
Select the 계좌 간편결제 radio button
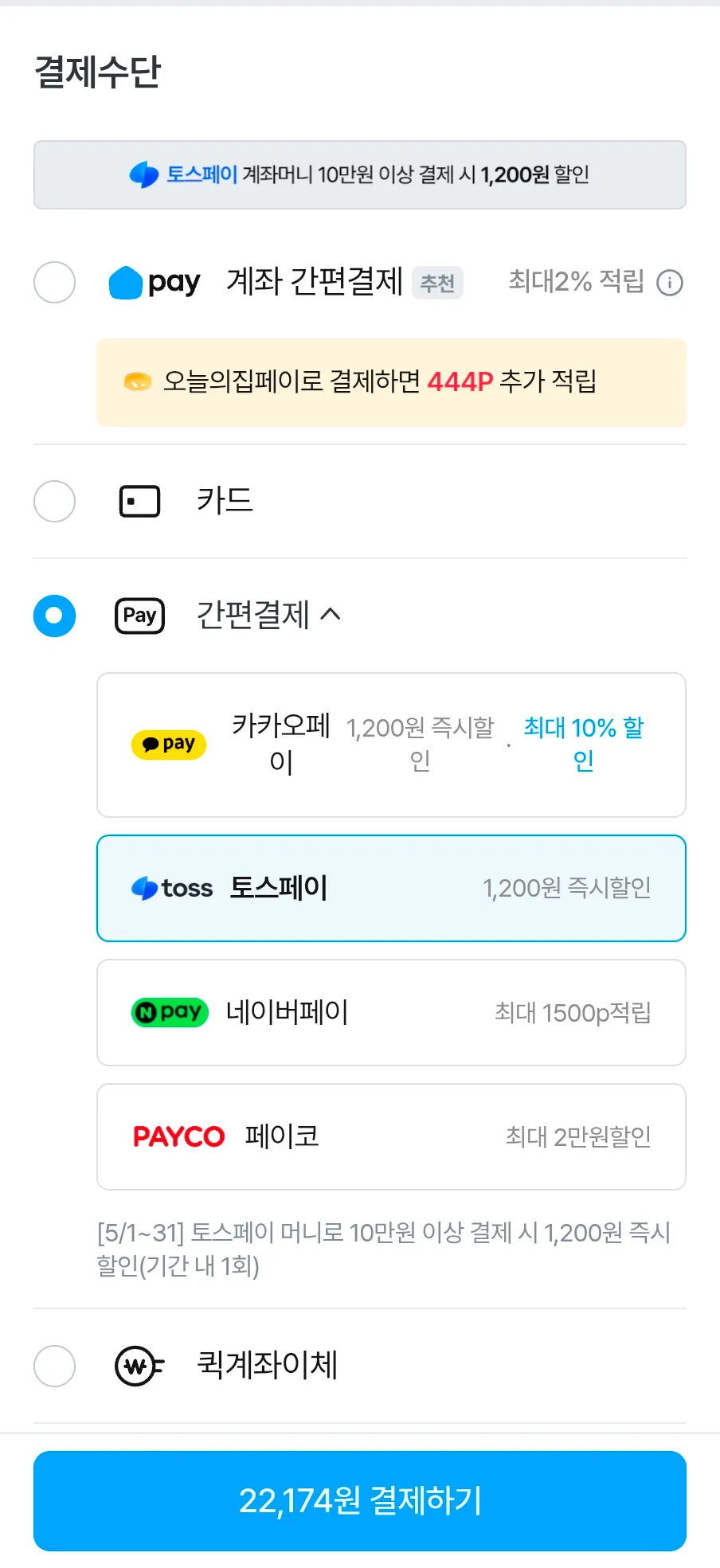55,282
